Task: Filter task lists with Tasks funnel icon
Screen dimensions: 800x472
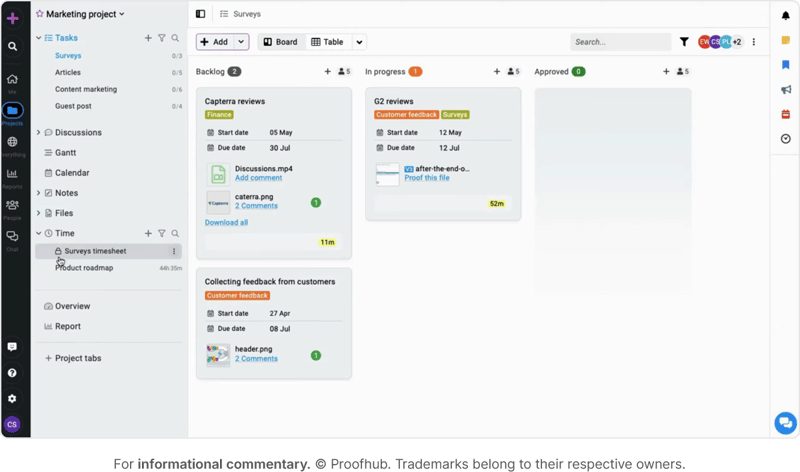Action: click(162, 38)
